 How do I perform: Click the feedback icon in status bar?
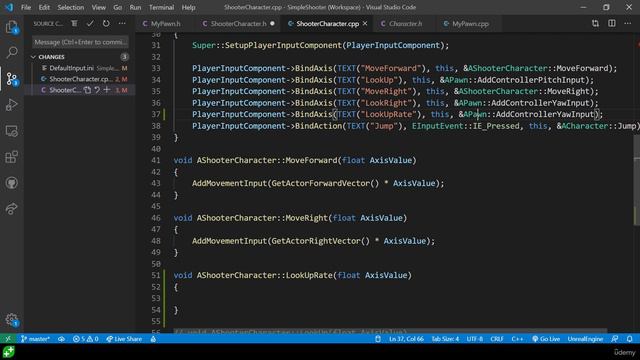click(614, 339)
